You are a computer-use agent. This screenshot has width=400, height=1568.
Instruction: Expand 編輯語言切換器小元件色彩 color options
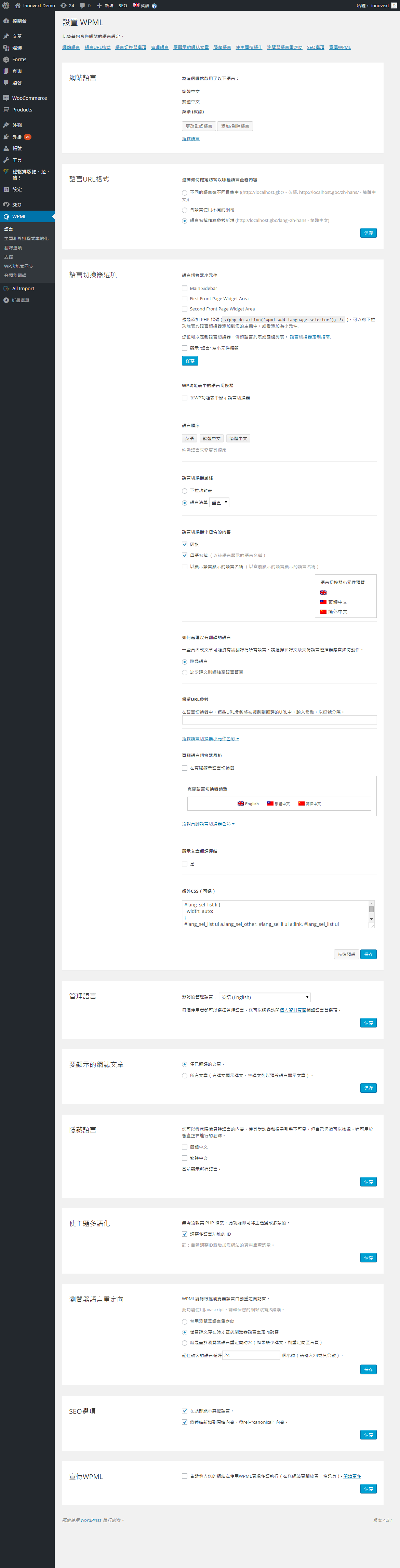click(210, 738)
